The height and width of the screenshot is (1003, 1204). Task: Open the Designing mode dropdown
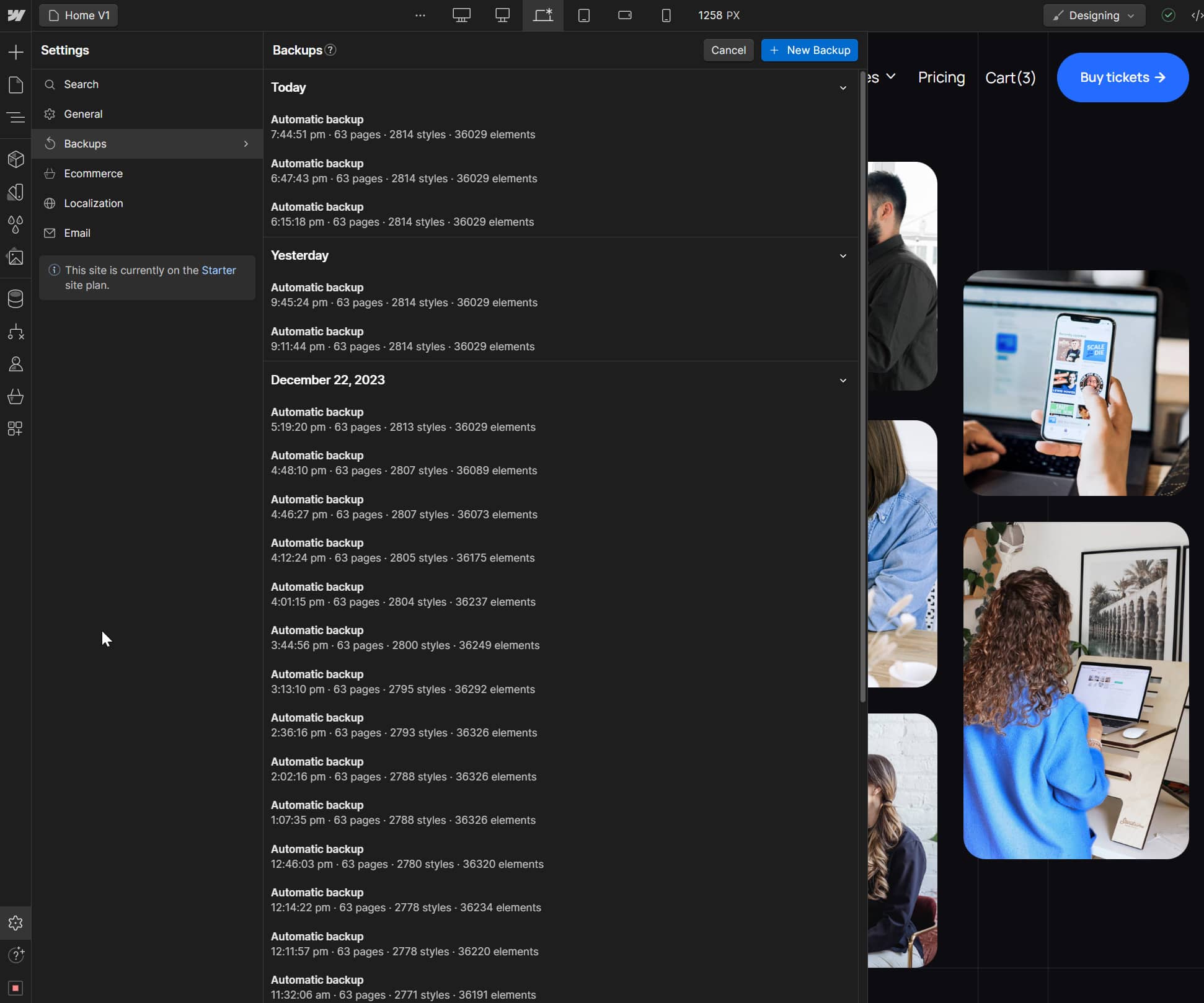click(1094, 15)
